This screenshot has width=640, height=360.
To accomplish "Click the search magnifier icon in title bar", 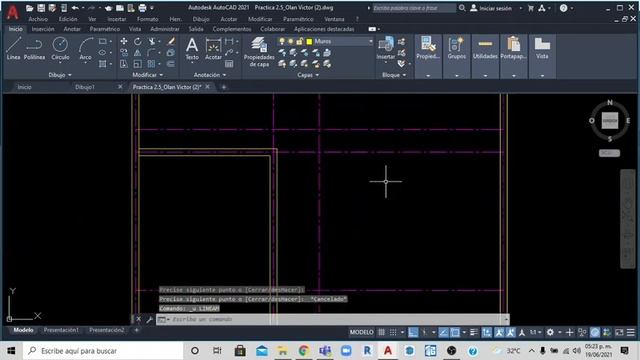I will pyautogui.click(x=462, y=8).
